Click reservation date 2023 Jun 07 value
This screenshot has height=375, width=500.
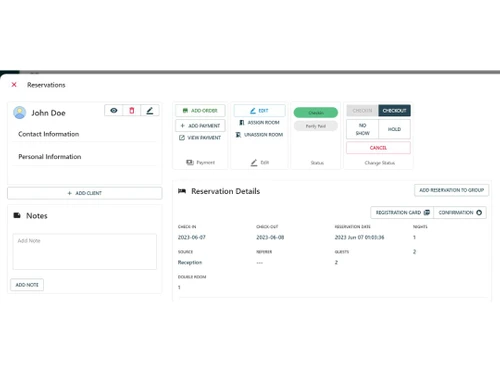click(x=359, y=237)
